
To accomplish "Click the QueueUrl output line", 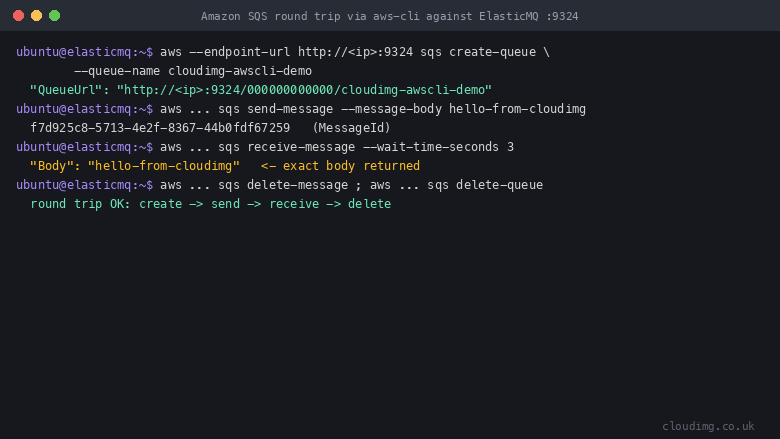I will (261, 90).
